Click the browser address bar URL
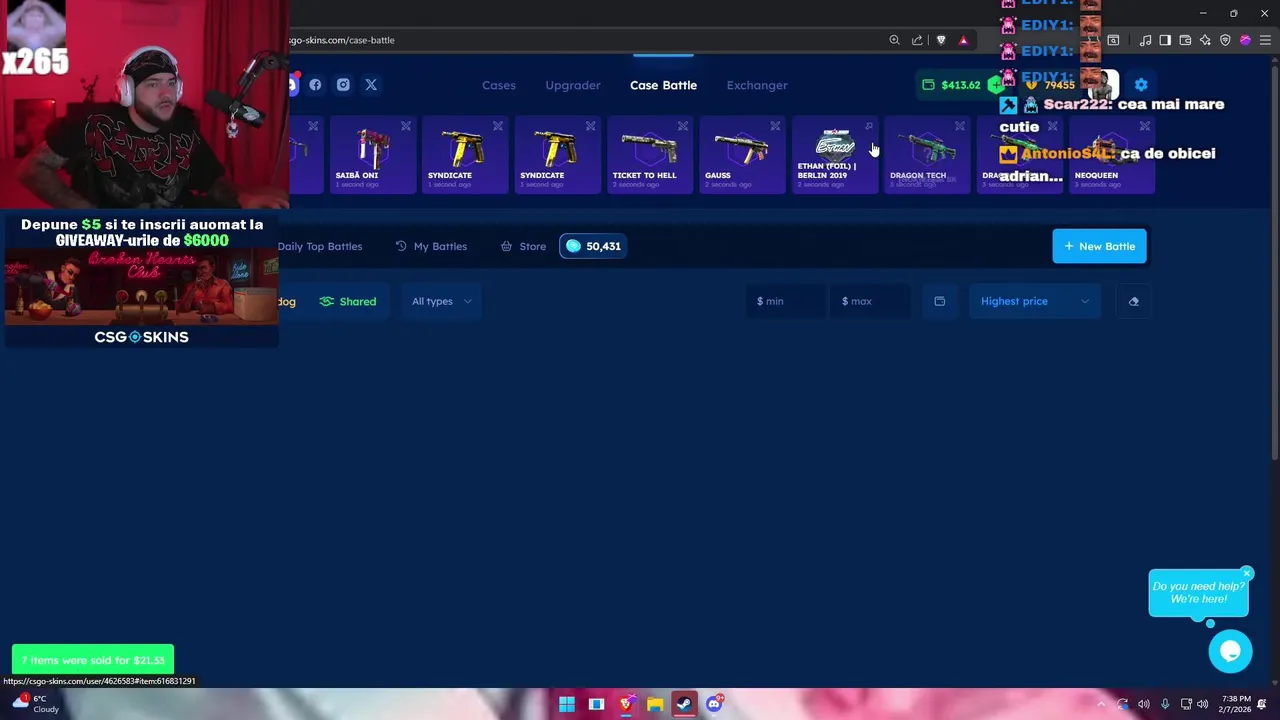Screen dimensions: 1280x720 coord(342,40)
